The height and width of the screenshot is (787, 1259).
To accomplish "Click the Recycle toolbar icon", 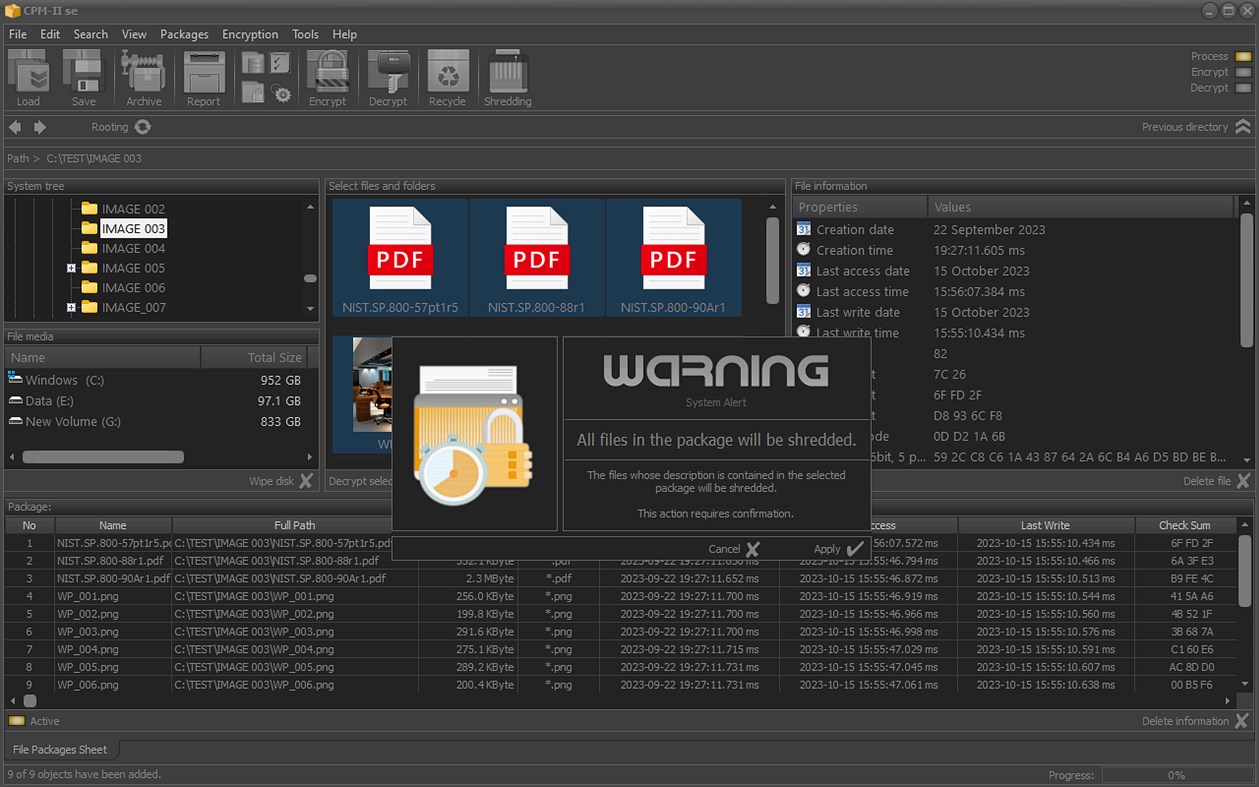I will pyautogui.click(x=448, y=72).
